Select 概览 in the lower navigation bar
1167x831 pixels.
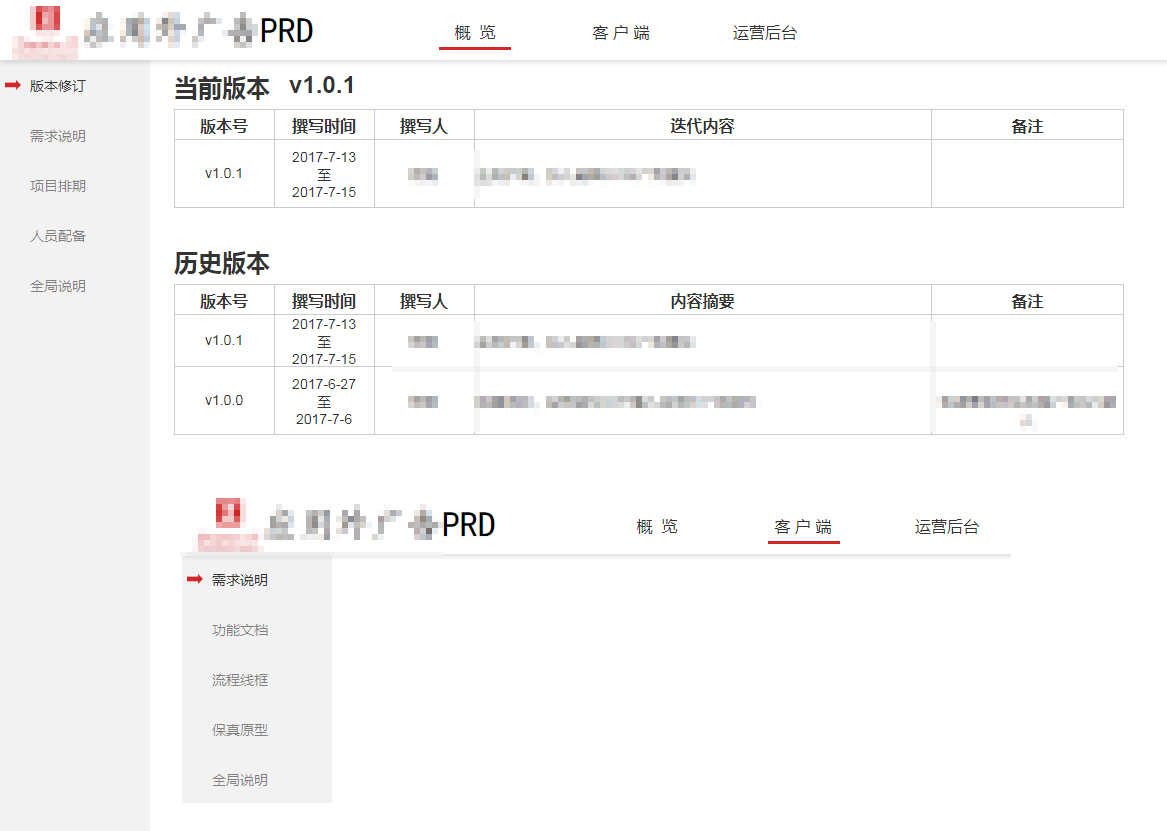(657, 524)
